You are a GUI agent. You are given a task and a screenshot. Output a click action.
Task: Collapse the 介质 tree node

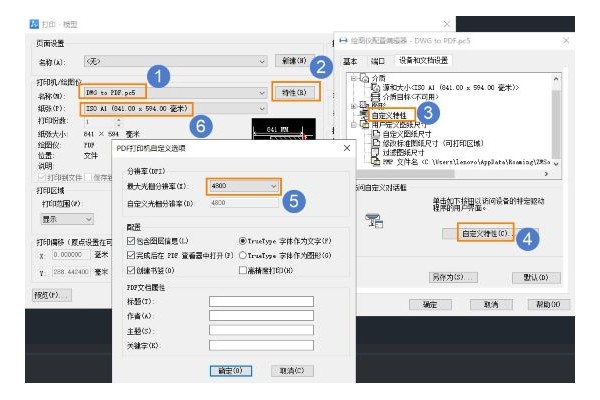pyautogui.click(x=354, y=78)
